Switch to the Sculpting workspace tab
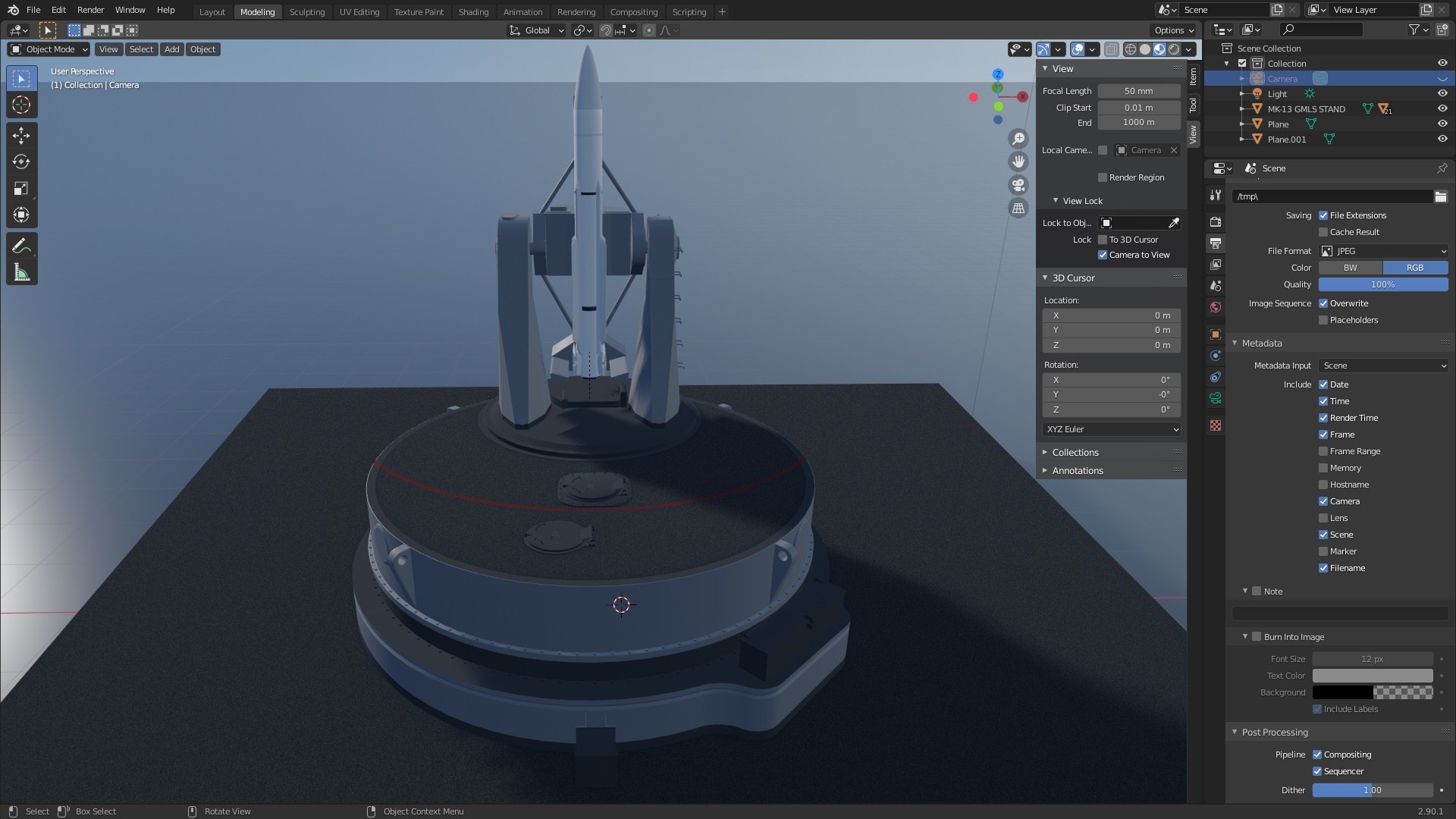 306,11
